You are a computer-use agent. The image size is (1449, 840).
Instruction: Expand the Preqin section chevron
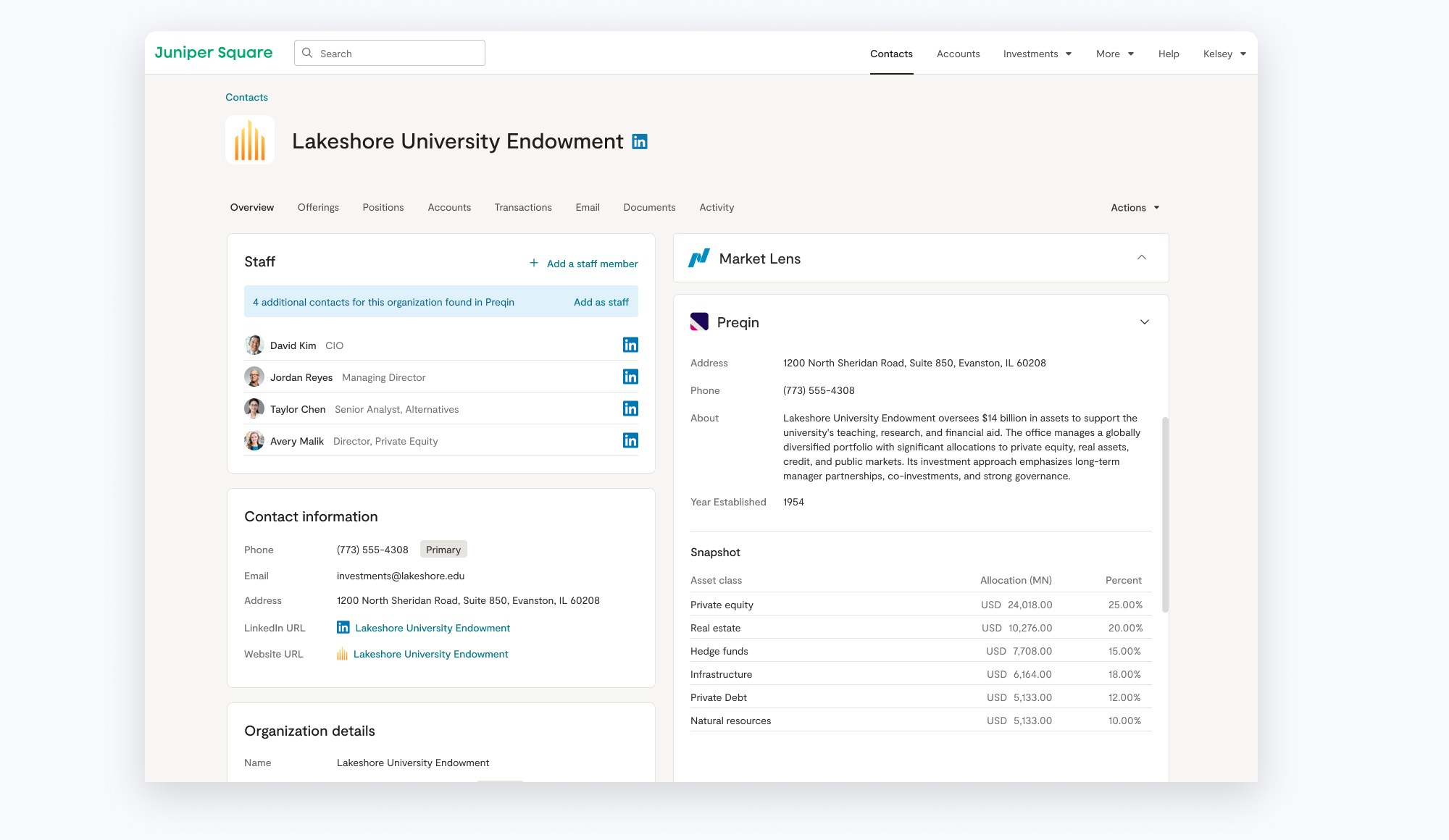coord(1145,322)
